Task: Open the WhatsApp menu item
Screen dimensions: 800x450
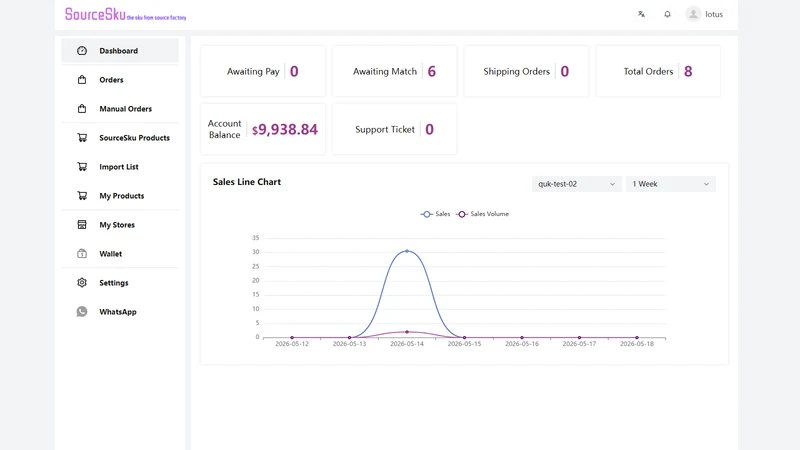Action: tap(120, 312)
